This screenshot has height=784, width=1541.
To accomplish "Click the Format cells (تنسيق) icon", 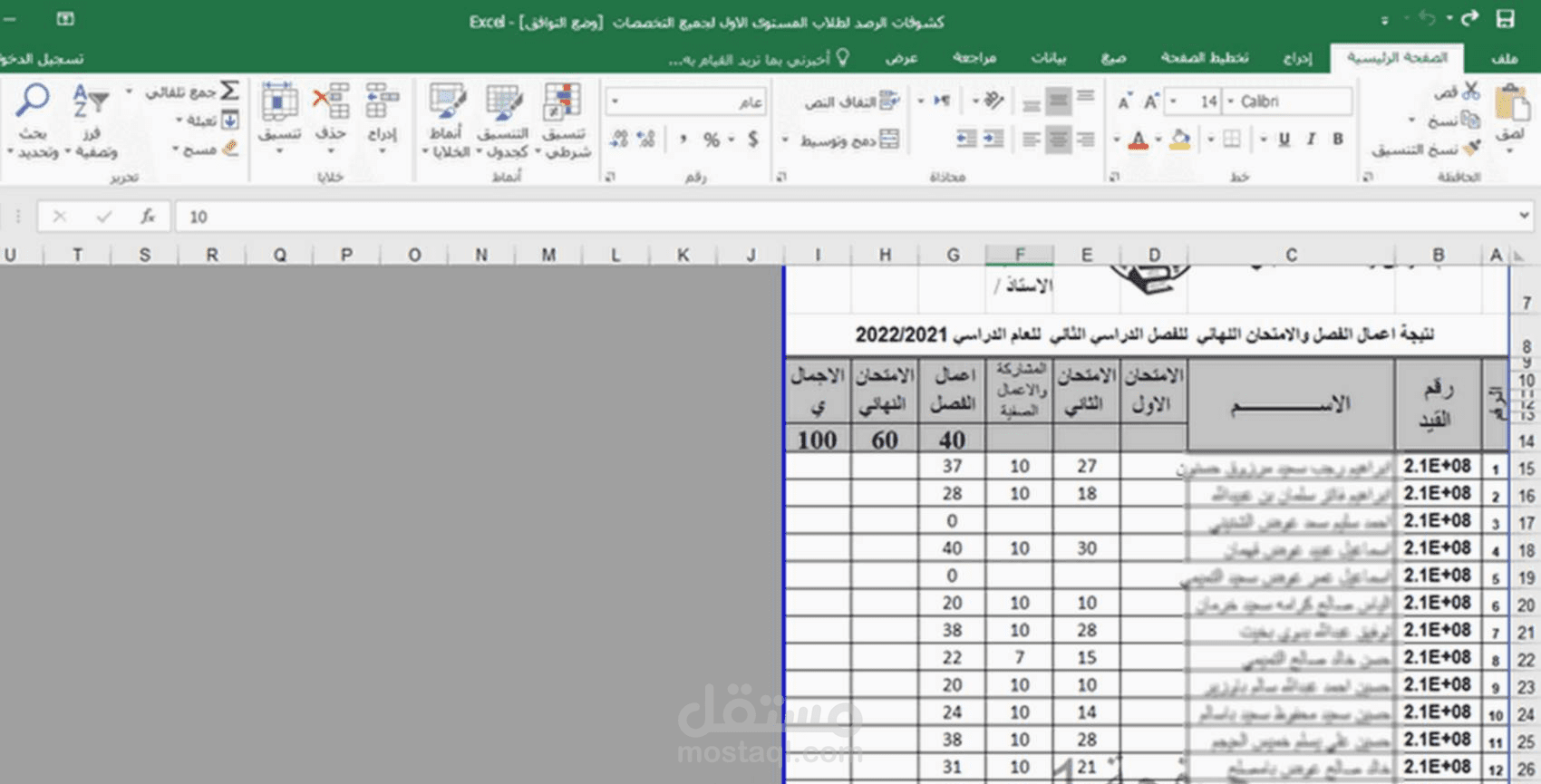I will click(x=279, y=102).
